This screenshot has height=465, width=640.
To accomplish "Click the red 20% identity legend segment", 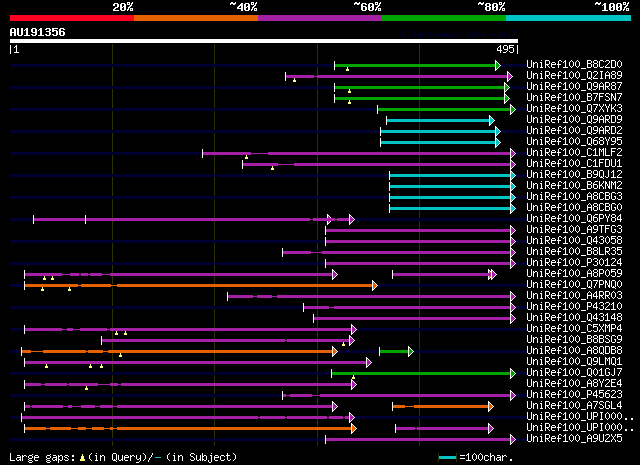I will [72, 18].
